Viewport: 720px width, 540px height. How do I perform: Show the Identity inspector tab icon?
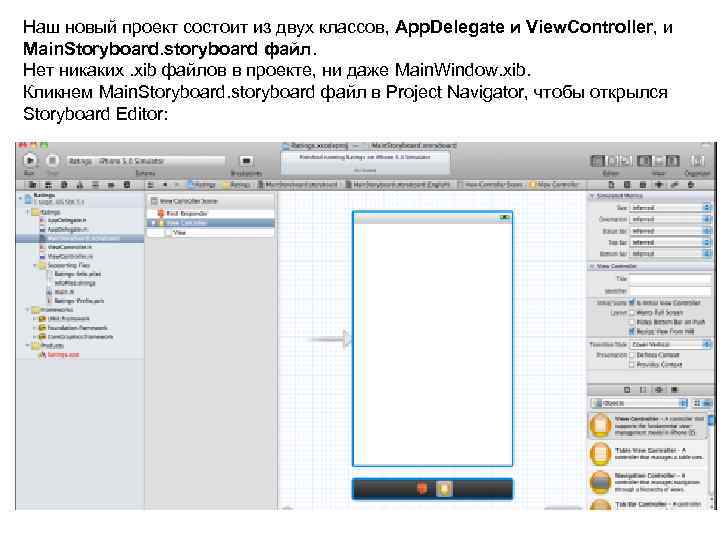pyautogui.click(x=643, y=185)
